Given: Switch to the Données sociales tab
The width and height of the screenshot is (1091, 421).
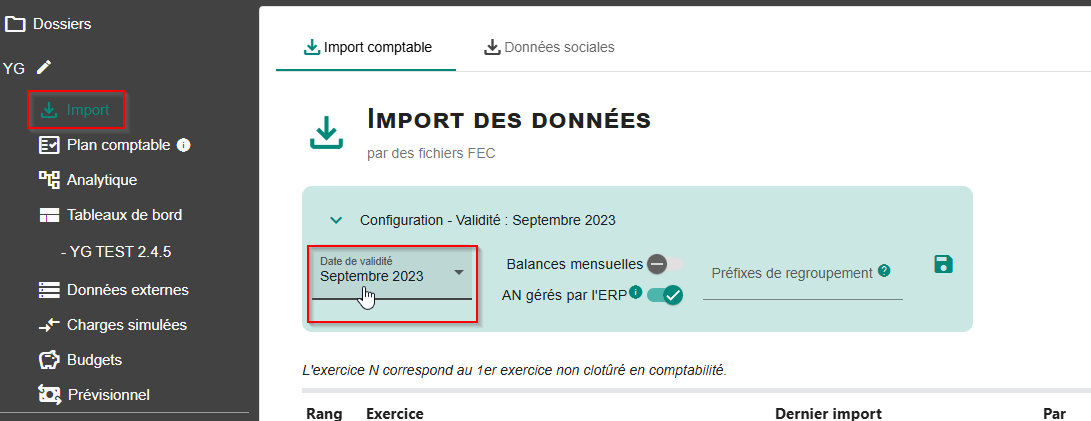Looking at the screenshot, I should (x=549, y=47).
